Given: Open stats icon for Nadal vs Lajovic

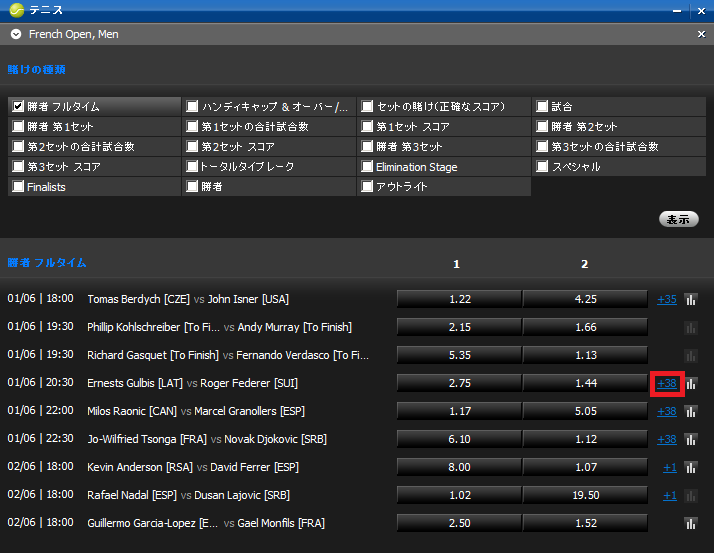Looking at the screenshot, I should pyautogui.click(x=691, y=496).
